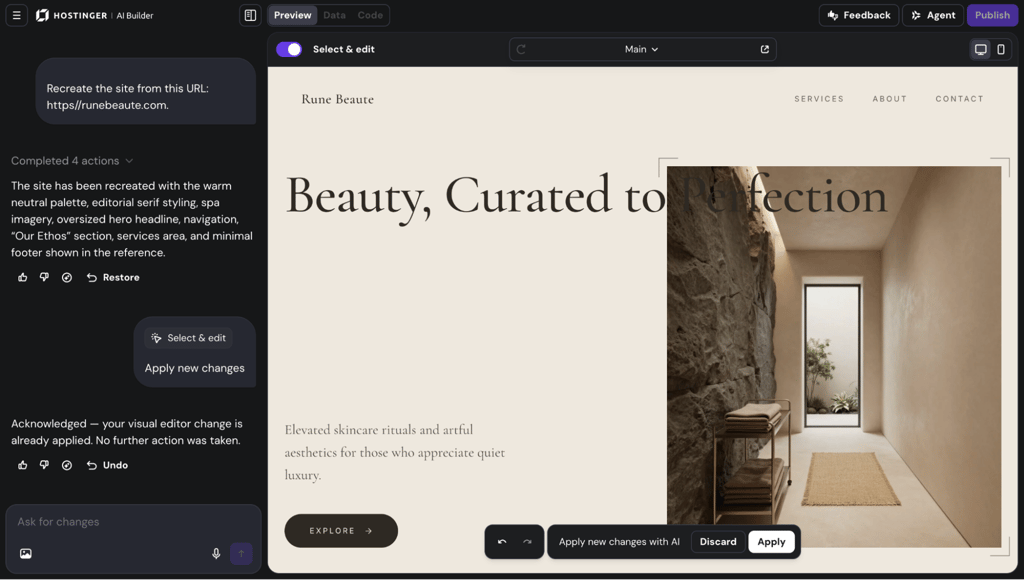
Task: Discard the new changes
Action: pyautogui.click(x=718, y=541)
